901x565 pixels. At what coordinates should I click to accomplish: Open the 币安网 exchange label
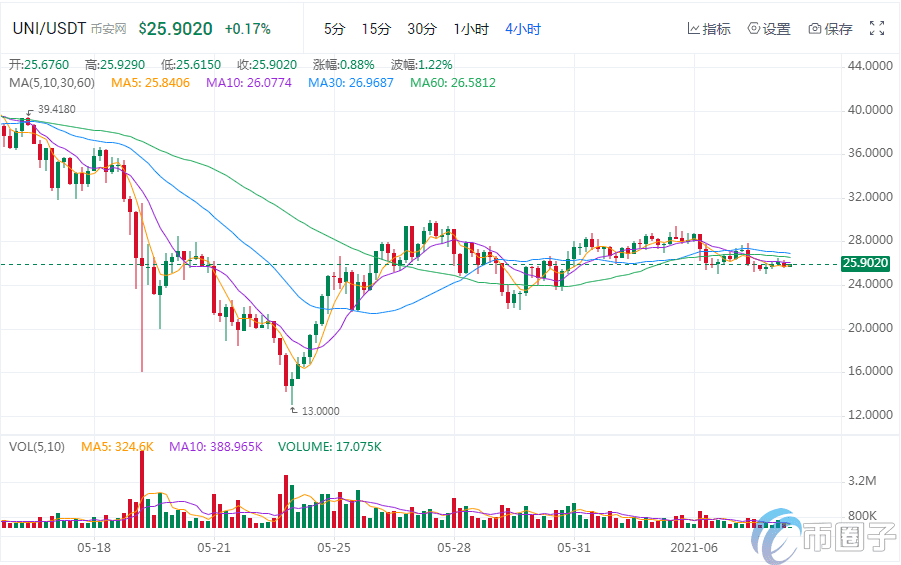[x=110, y=30]
